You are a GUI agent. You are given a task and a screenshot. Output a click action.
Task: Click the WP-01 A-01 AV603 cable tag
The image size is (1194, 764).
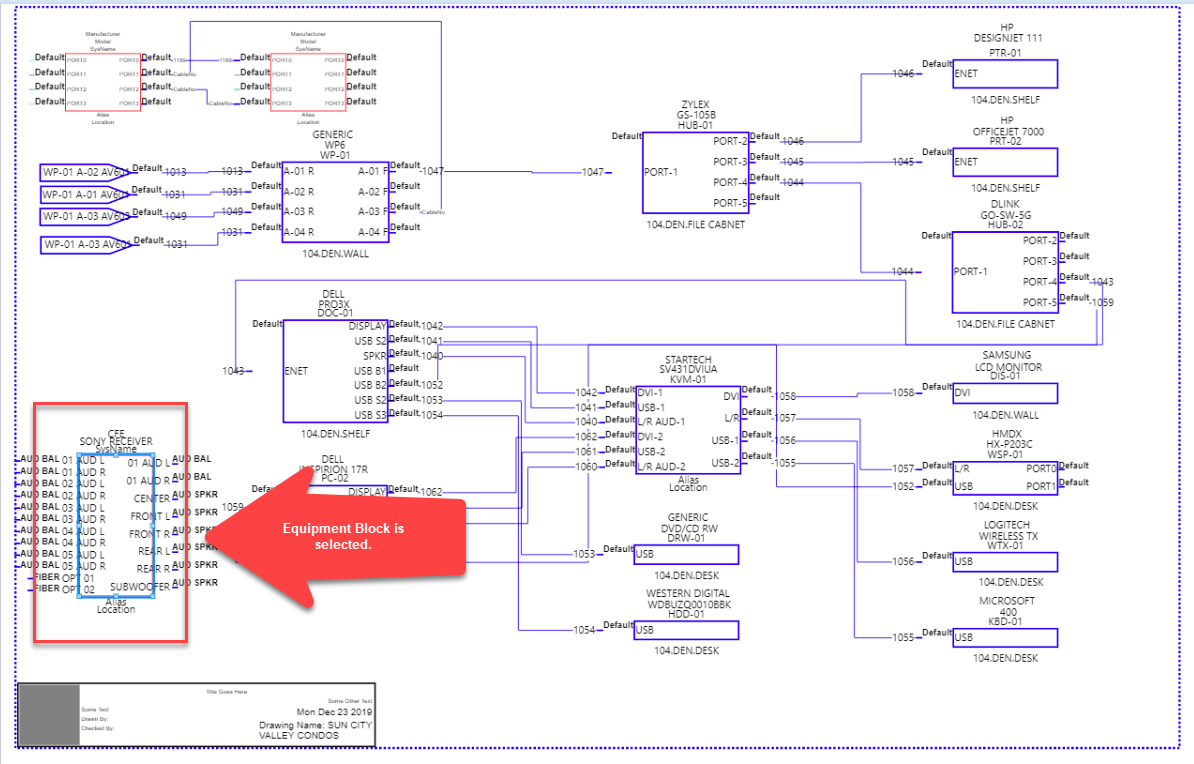pyautogui.click(x=85, y=195)
